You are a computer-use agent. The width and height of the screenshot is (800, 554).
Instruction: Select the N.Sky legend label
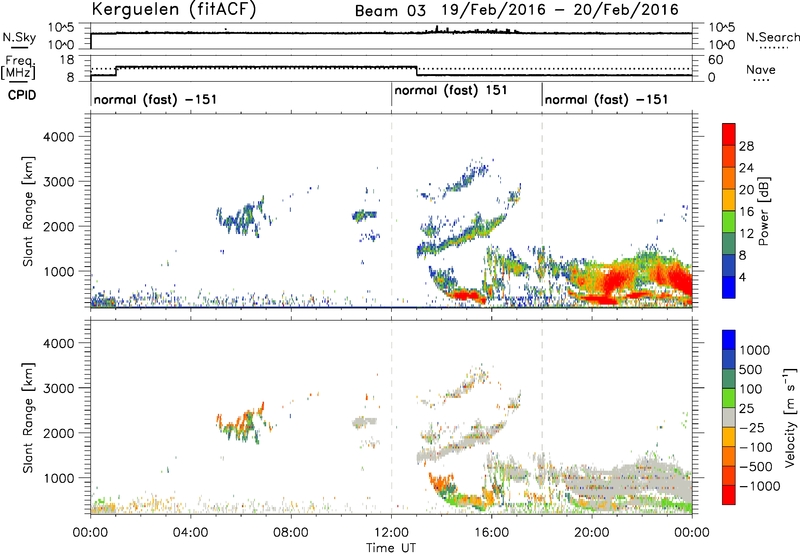(19, 37)
